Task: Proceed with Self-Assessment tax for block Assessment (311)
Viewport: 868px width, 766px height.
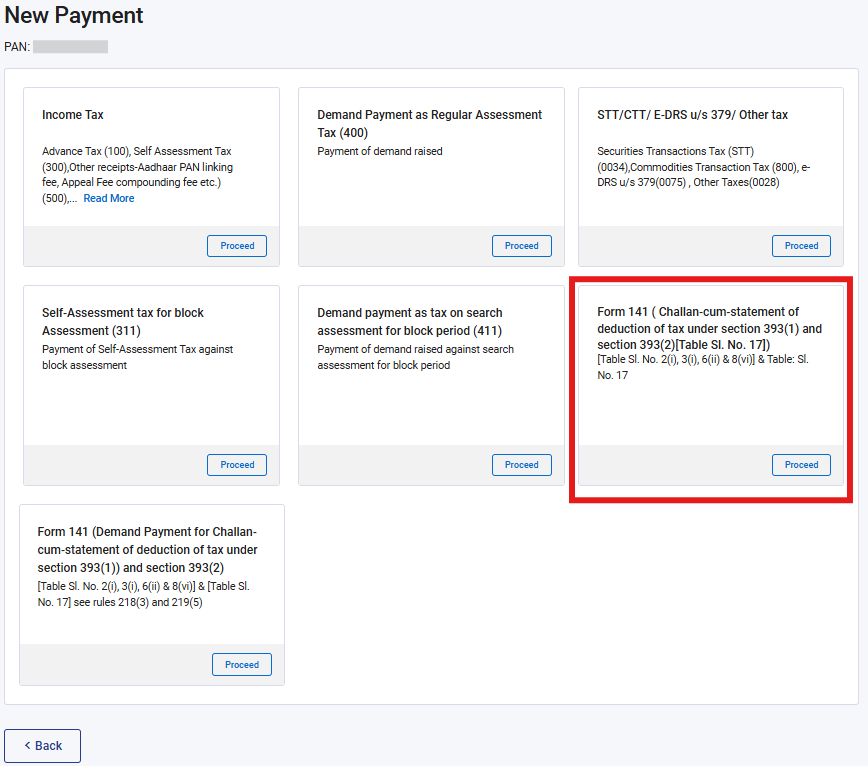Action: tap(237, 465)
